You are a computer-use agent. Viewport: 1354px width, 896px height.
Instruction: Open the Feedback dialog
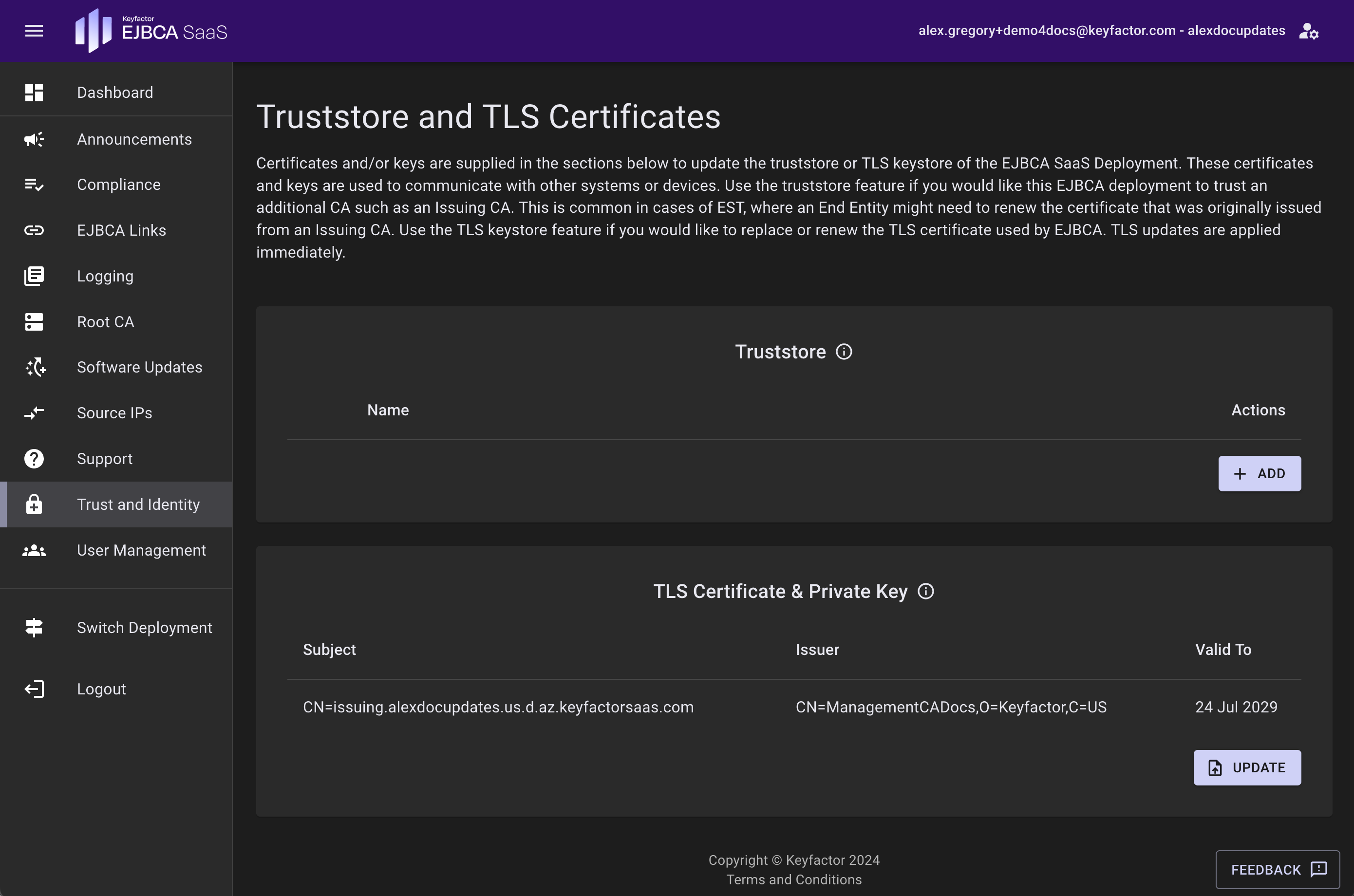click(1277, 869)
